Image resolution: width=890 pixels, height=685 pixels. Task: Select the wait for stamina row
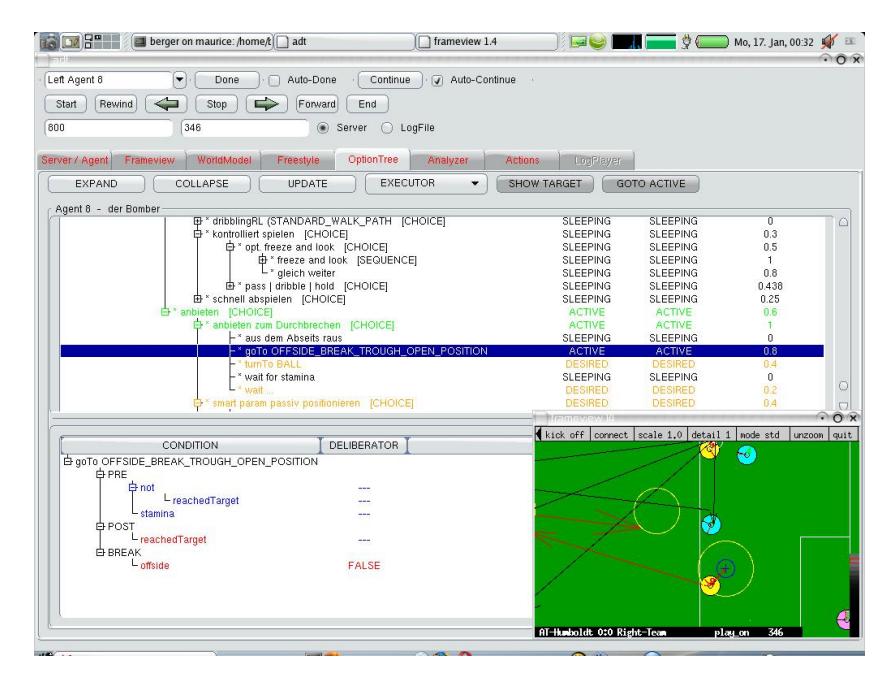(x=442, y=377)
